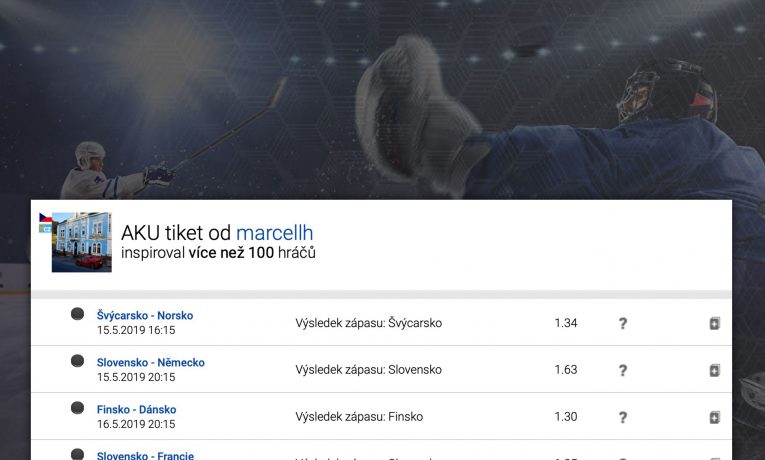
Task: Open Finsko - Dánsko match link
Action: point(136,409)
